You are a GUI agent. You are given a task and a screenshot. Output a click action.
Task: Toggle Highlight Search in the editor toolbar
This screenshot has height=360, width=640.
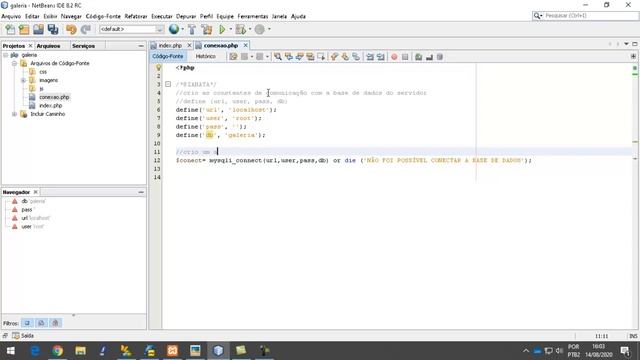(x=310, y=57)
